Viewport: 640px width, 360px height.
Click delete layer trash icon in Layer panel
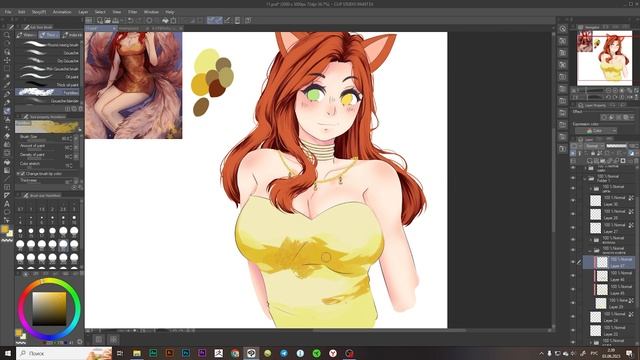pos(636,161)
